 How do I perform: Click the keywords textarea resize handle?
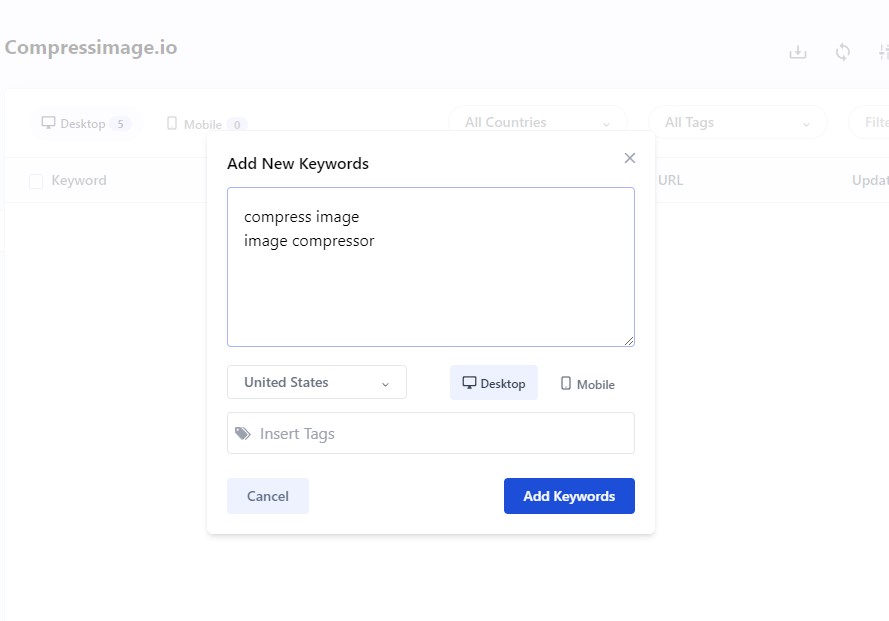click(x=630, y=341)
